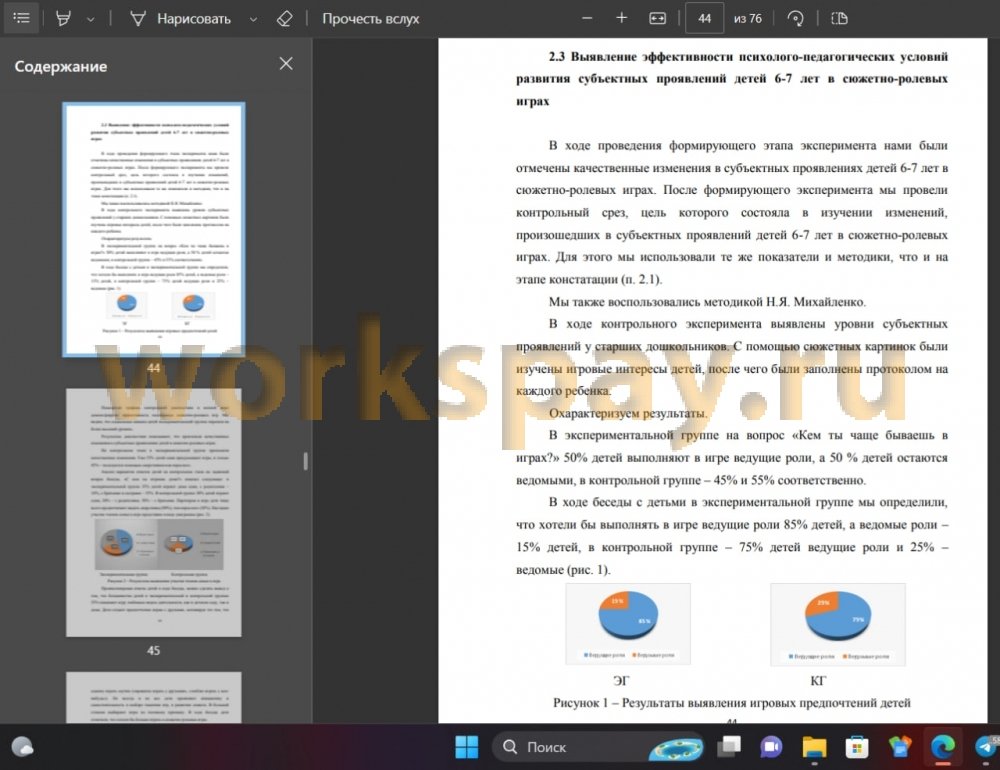Viewport: 1000px width, 770px height.
Task: Open Task View on the taskbar
Action: click(729, 746)
